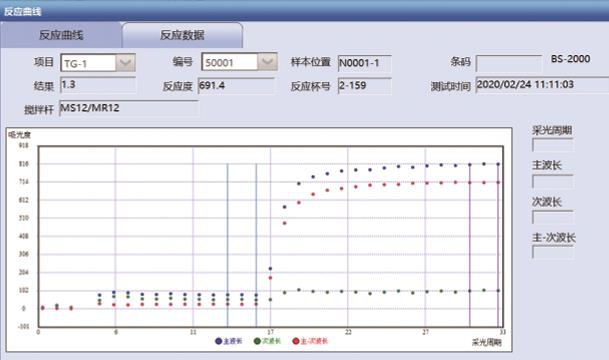This screenshot has width=609, height=360.
Task: Click the 50001 number field
Action: pos(230,62)
